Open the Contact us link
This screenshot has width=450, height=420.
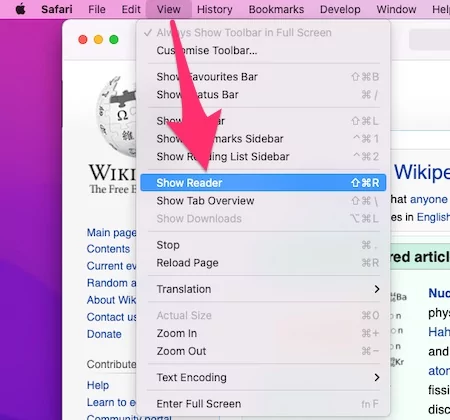(111, 317)
